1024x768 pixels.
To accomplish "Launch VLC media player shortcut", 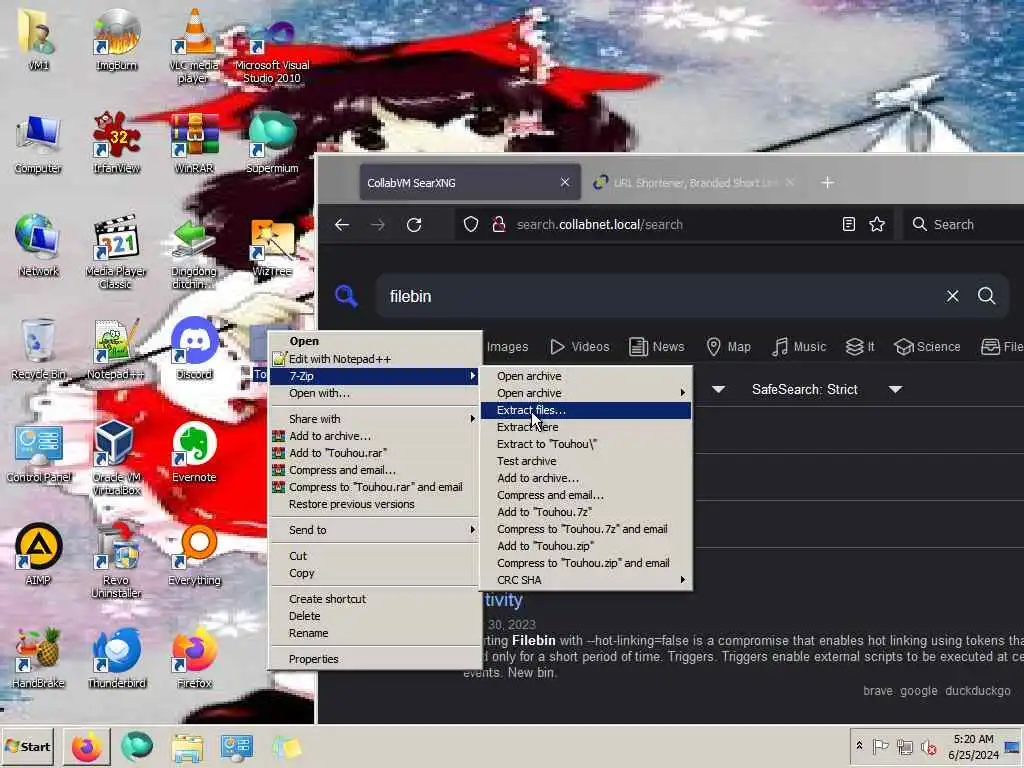I will 194,46.
